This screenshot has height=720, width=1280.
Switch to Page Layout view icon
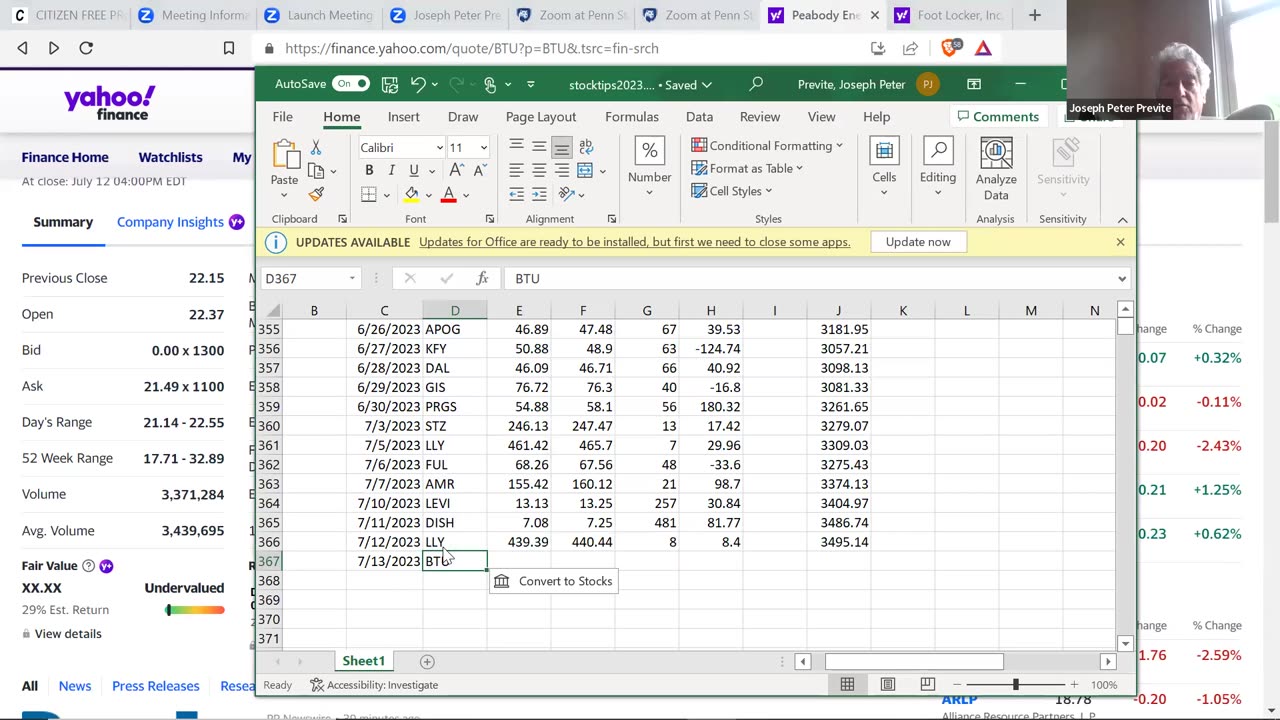click(x=887, y=685)
